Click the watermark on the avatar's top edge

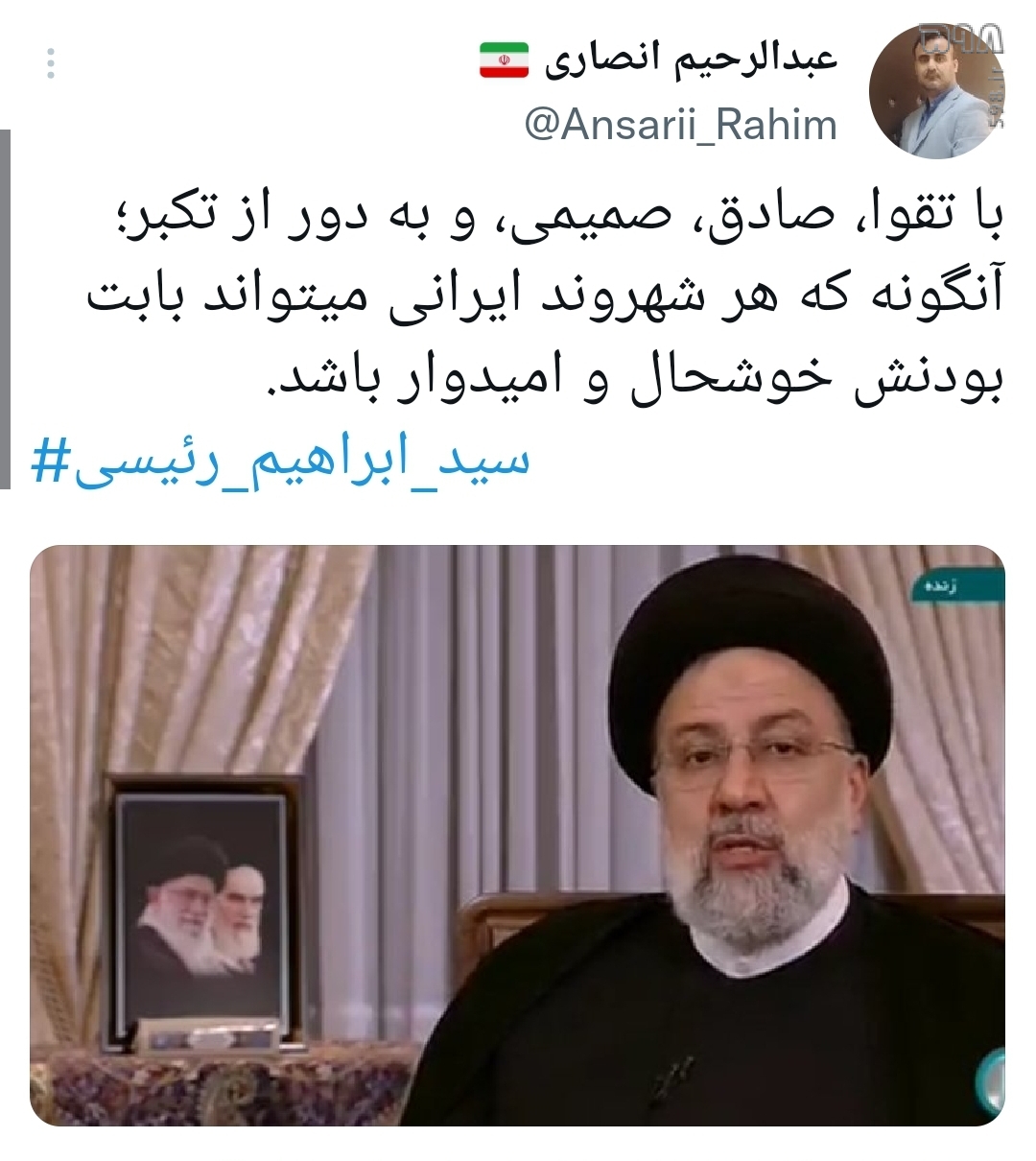tap(959, 38)
